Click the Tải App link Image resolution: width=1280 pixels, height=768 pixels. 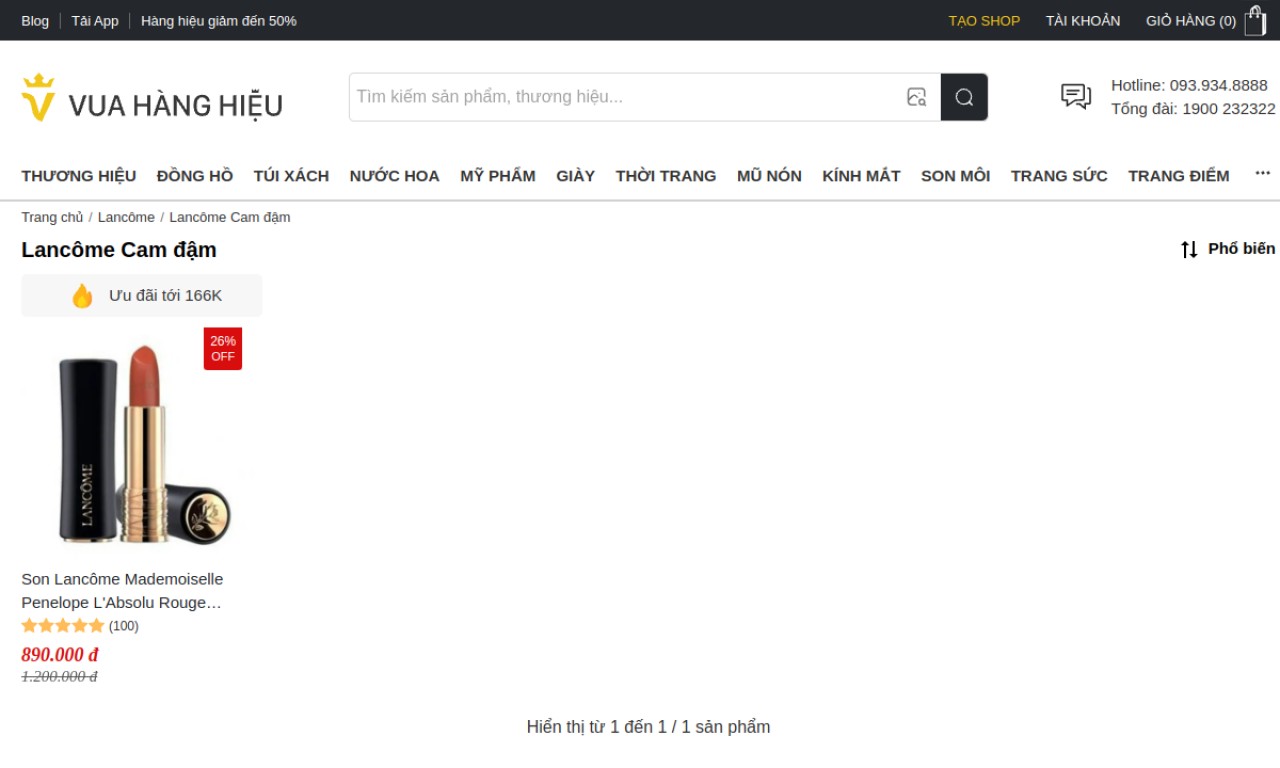tap(95, 21)
